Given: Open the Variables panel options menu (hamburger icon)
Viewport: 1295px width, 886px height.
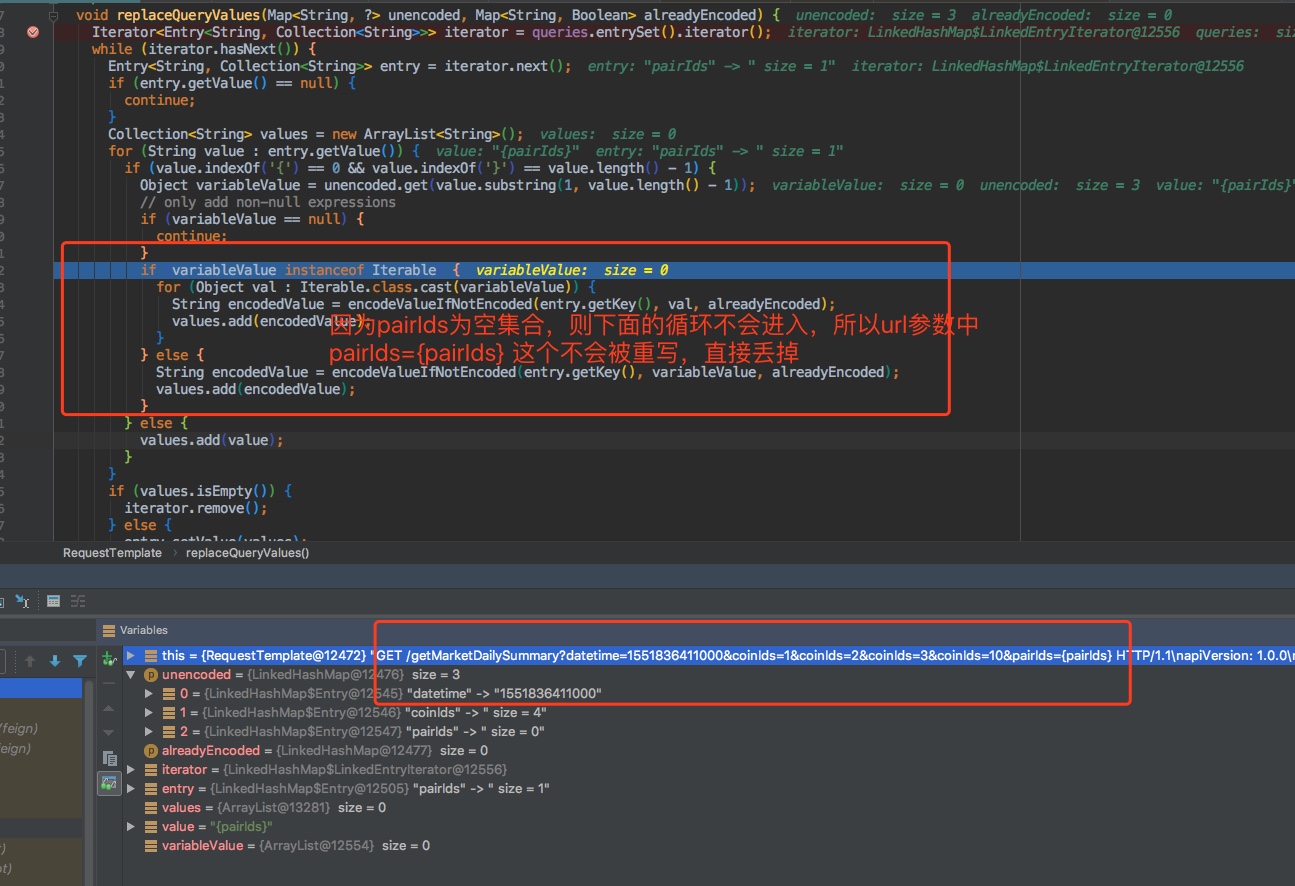Looking at the screenshot, I should click(x=107, y=630).
